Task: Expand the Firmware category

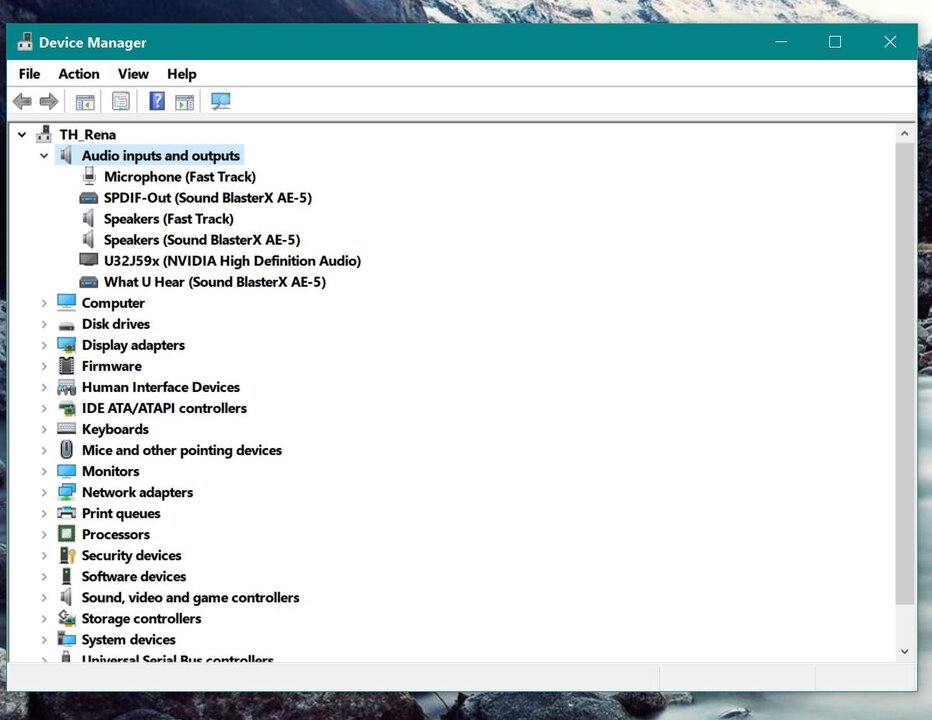Action: point(44,366)
